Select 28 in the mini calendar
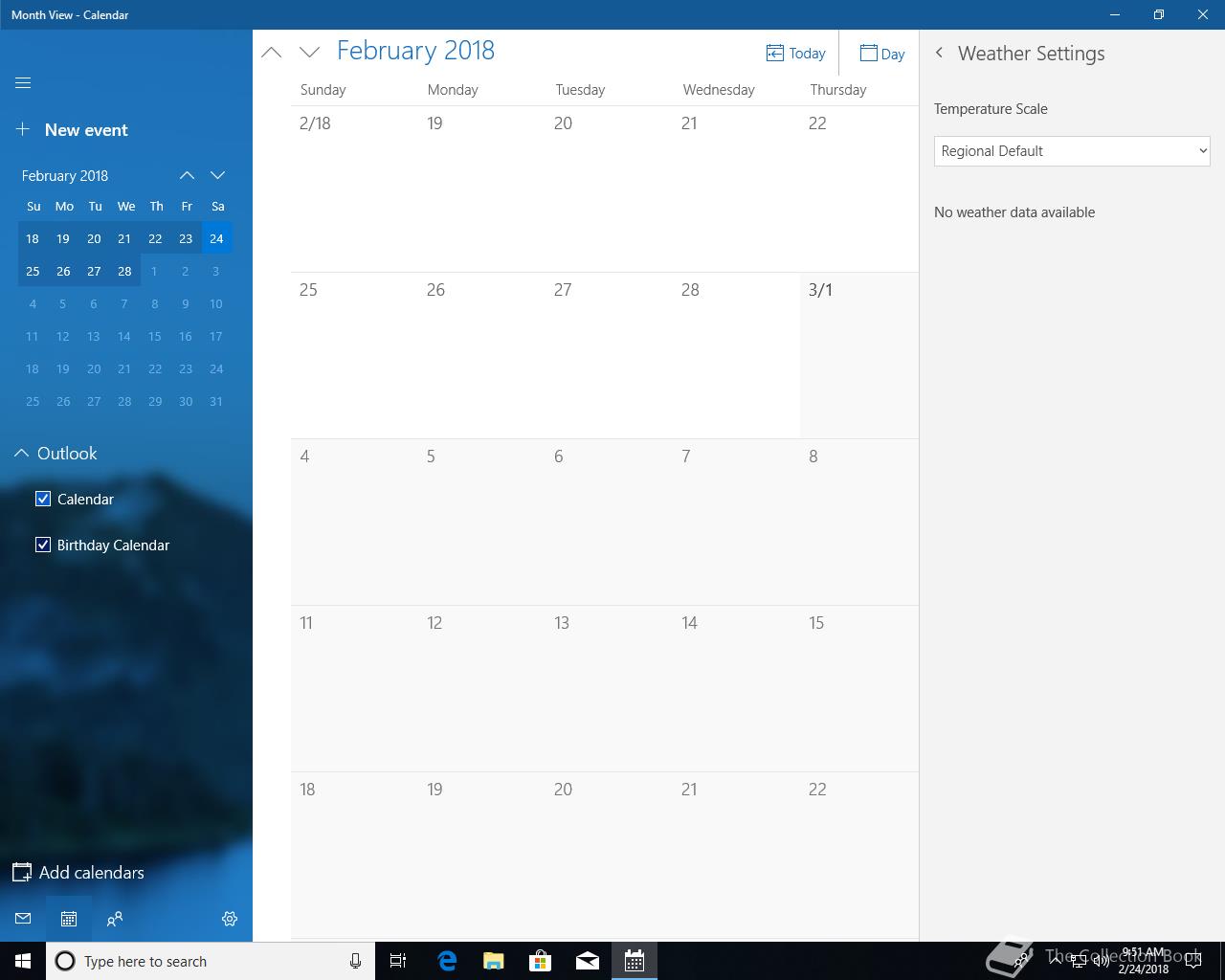Screen dimensions: 1225x980 pyautogui.click(x=124, y=271)
